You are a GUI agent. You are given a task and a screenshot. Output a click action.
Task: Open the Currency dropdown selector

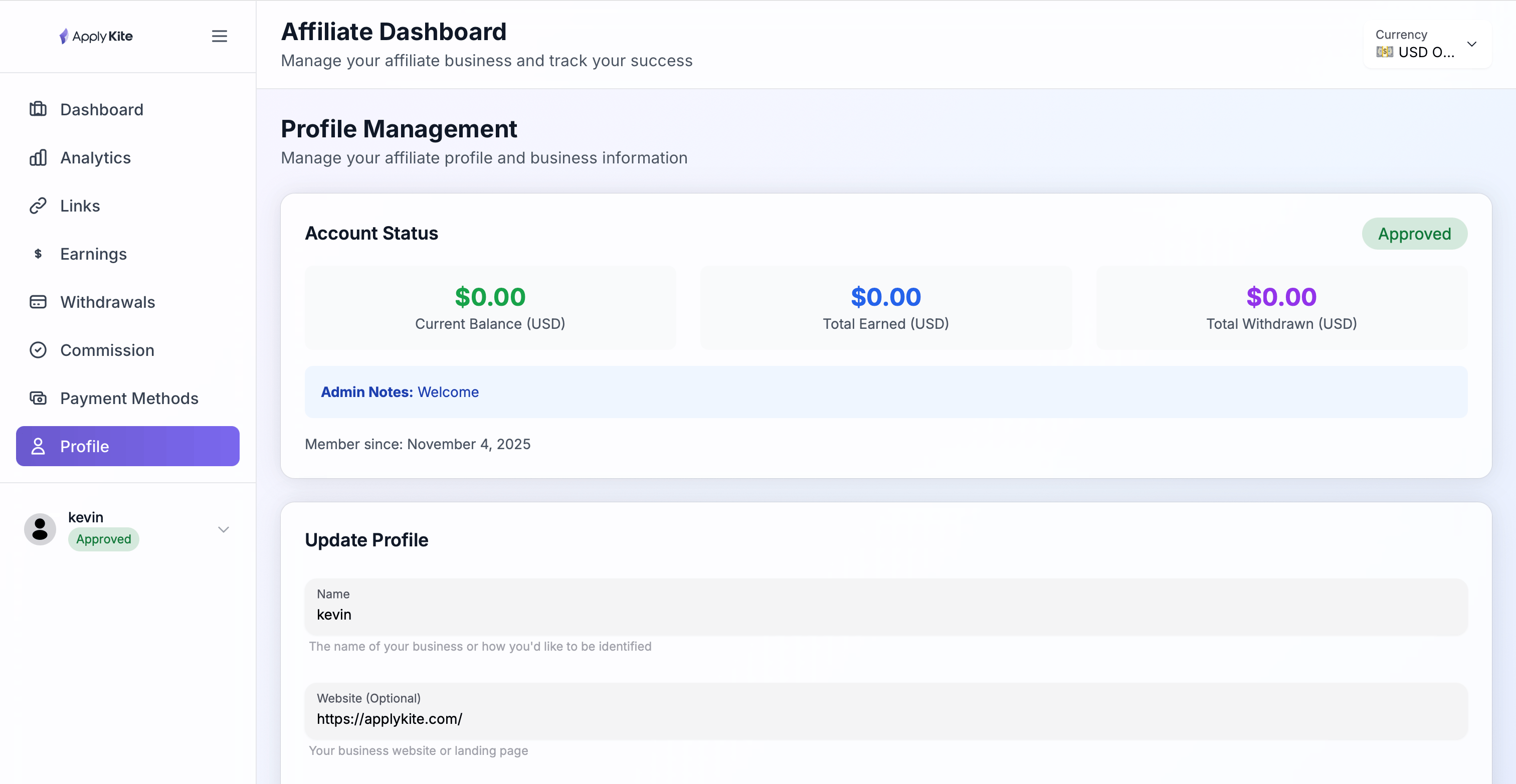(1427, 44)
